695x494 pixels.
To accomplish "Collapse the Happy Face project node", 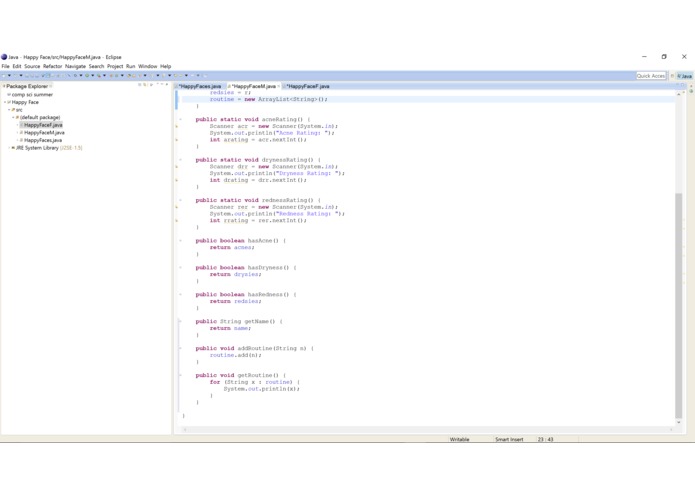I will (5, 102).
